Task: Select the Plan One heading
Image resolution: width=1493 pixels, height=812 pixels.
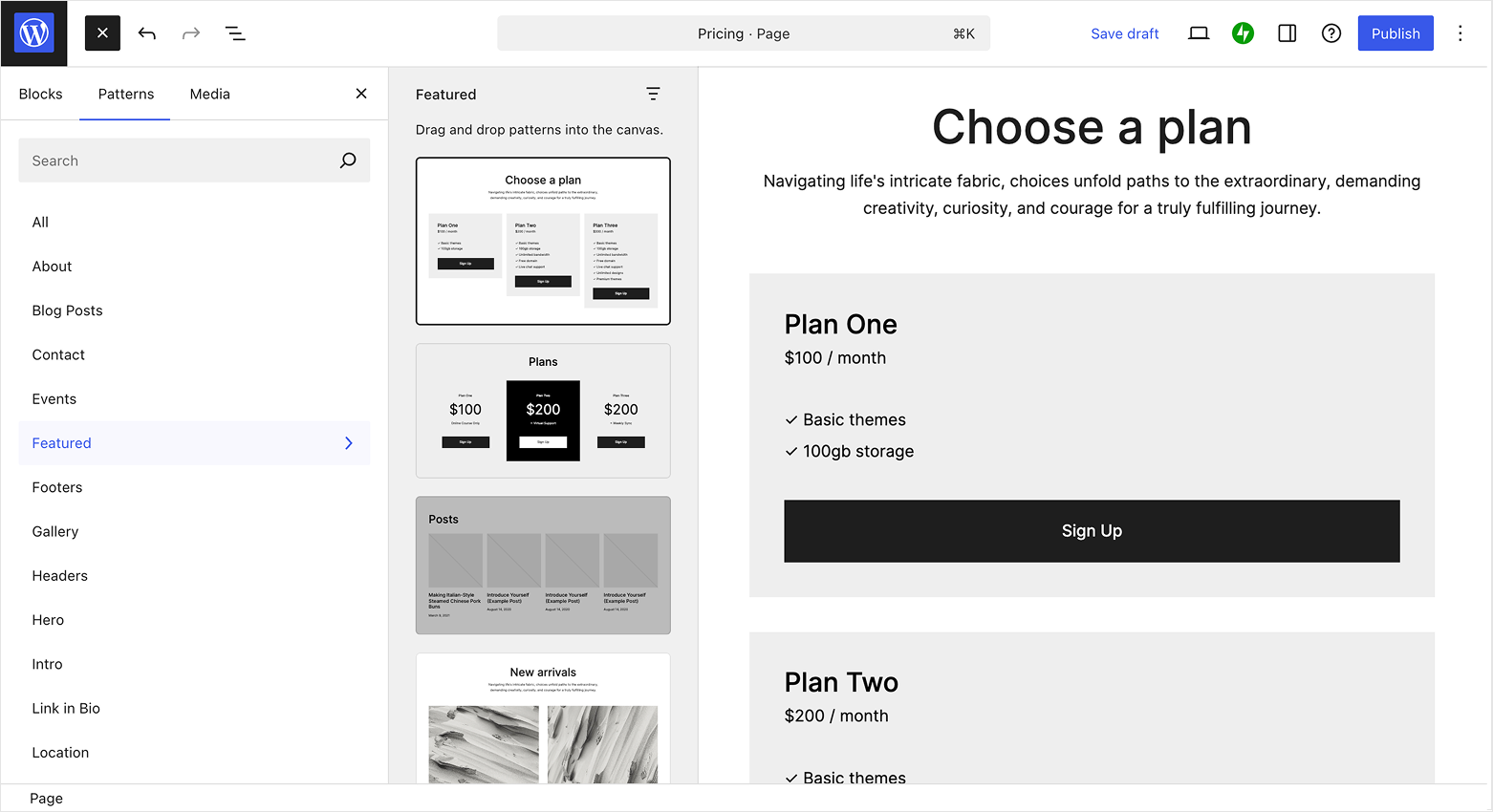Action: 841,325
